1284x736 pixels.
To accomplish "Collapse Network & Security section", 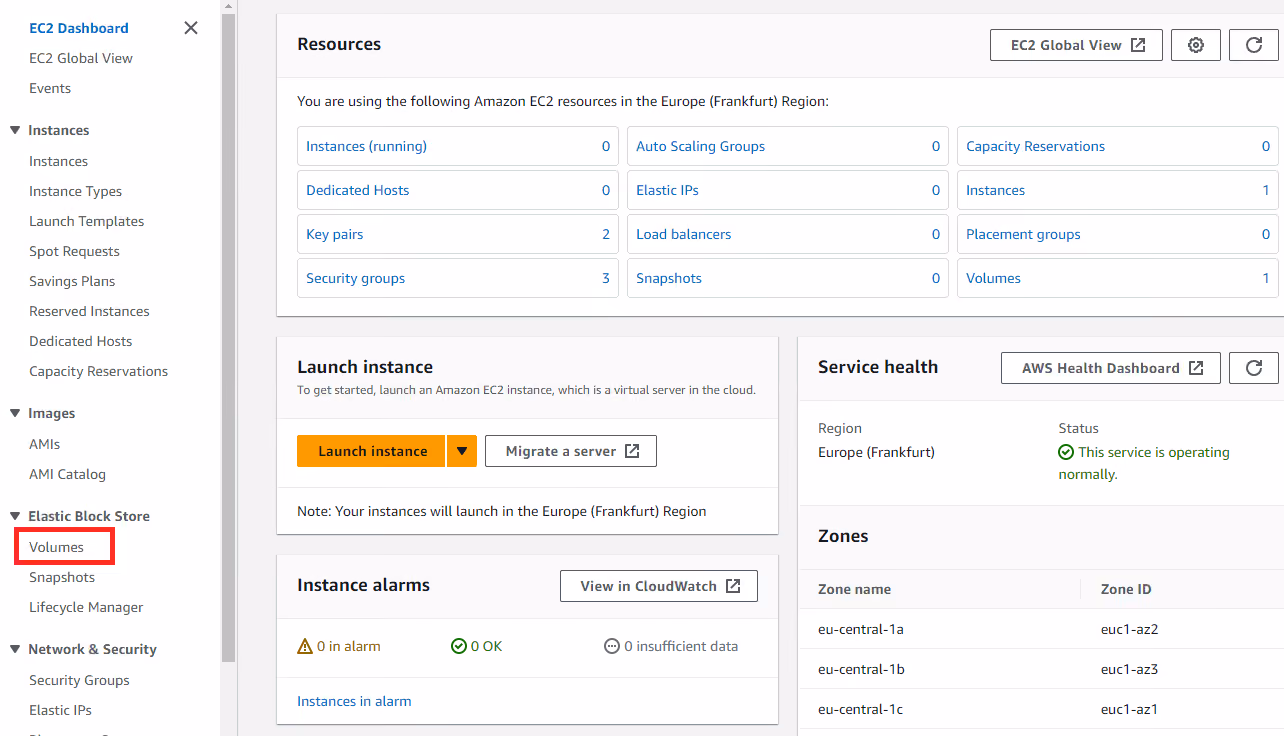I will 15,649.
